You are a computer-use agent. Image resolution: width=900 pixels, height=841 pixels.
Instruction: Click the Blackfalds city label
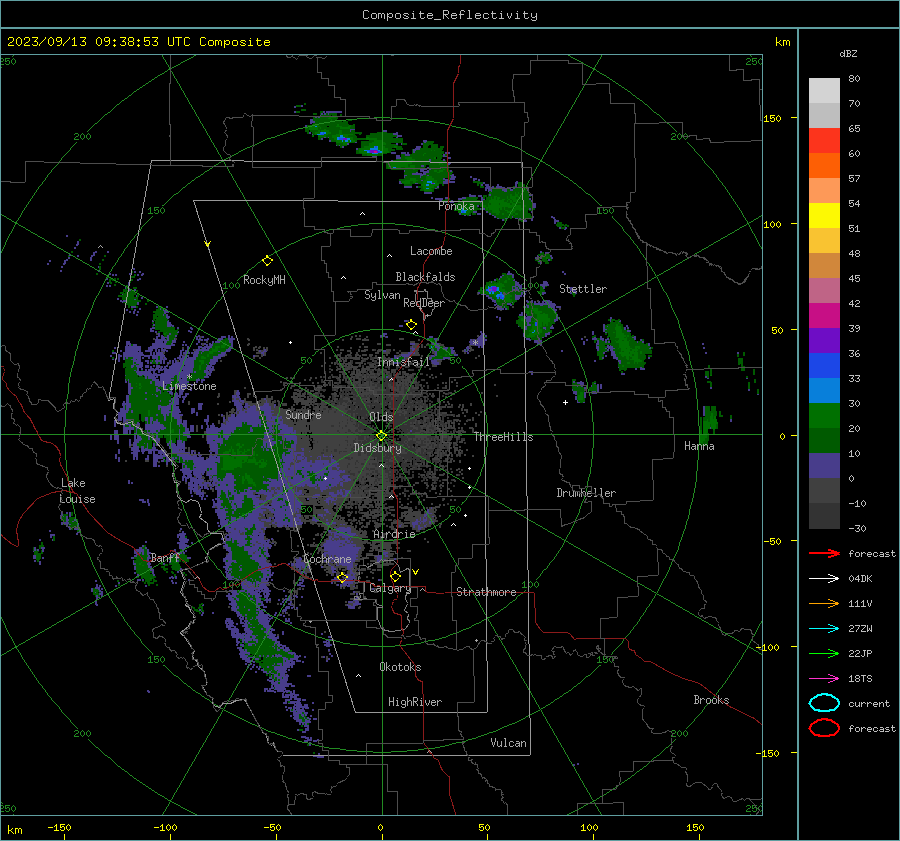[425, 277]
